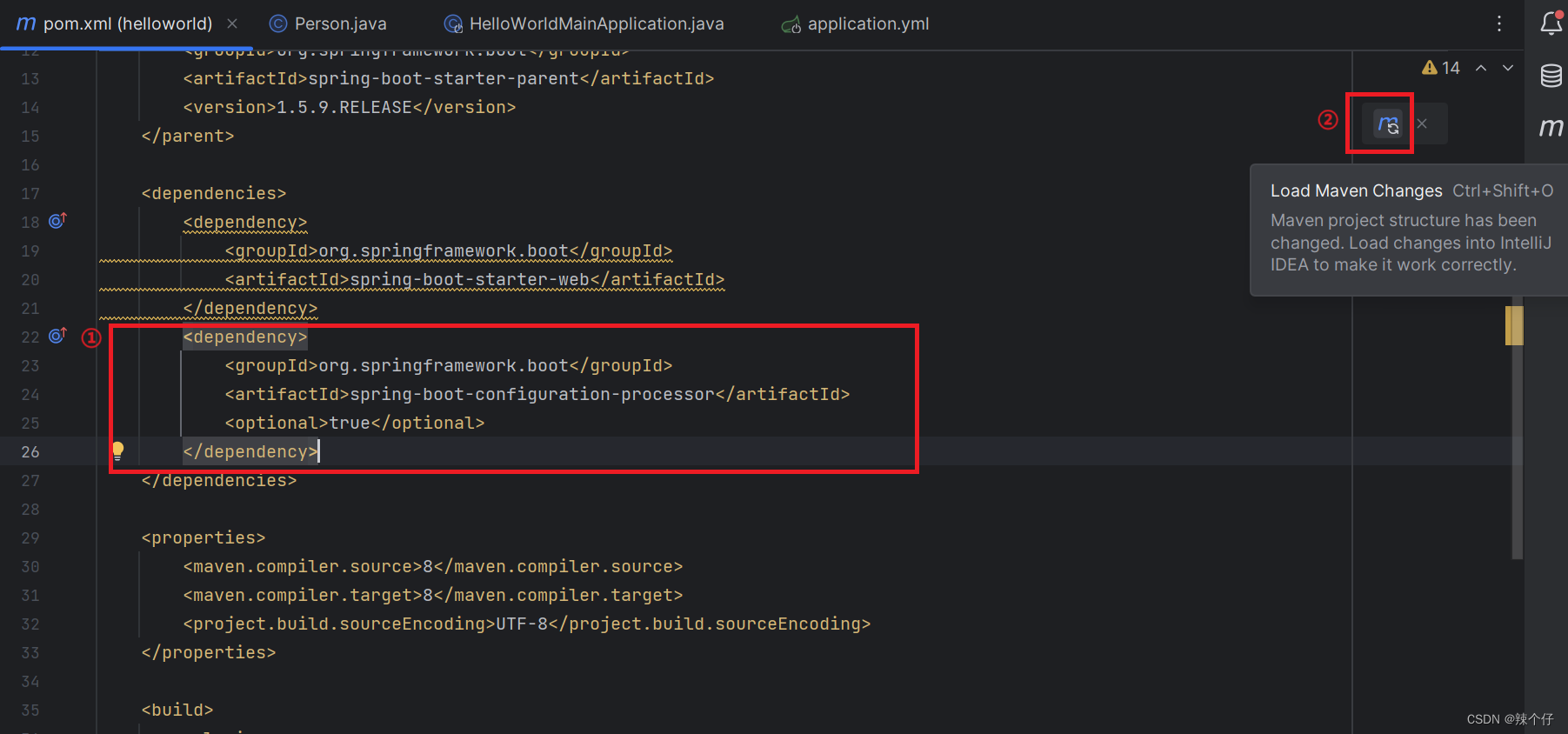
Task: Click line number 26 in the gutter
Action: click(x=30, y=451)
